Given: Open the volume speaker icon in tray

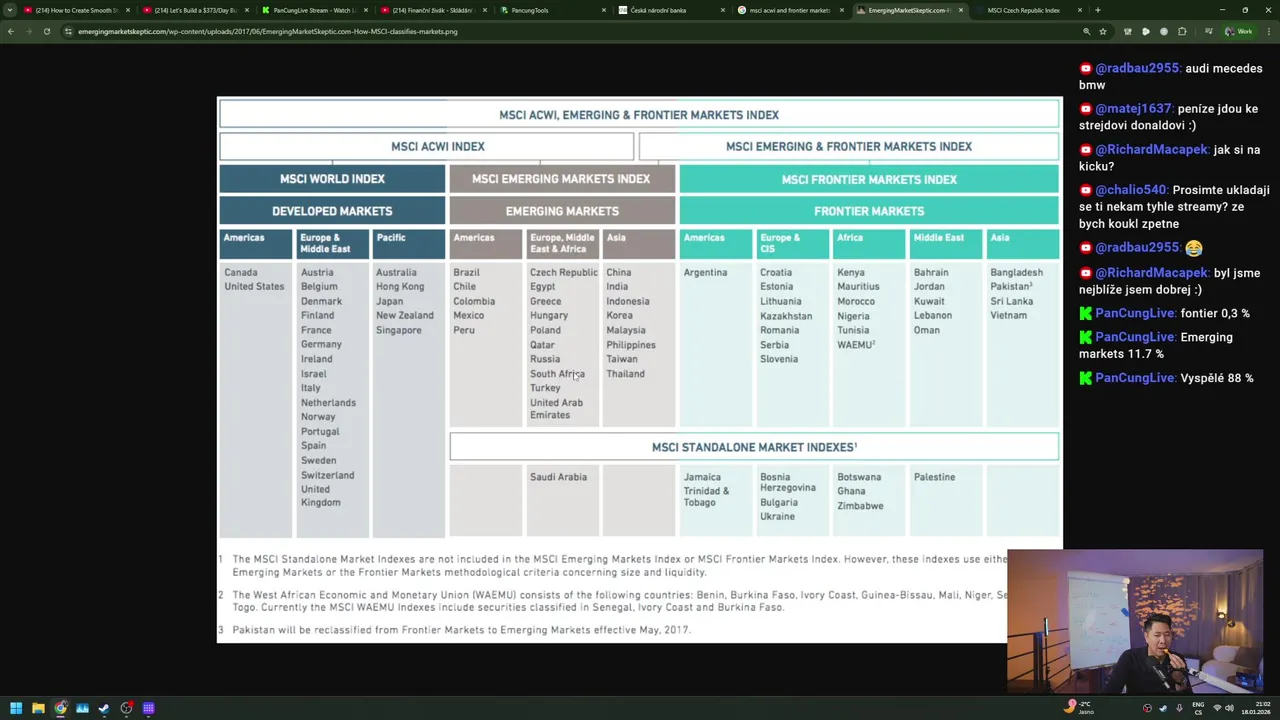Looking at the screenshot, I should coord(1230,708).
